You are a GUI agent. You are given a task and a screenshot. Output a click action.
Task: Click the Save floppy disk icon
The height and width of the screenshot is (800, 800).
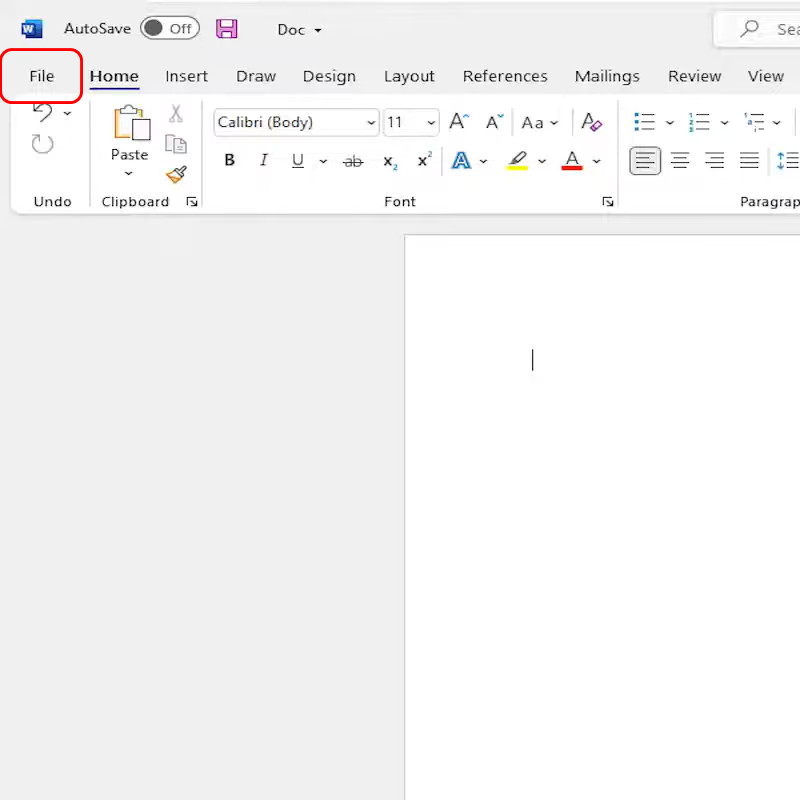click(x=227, y=29)
